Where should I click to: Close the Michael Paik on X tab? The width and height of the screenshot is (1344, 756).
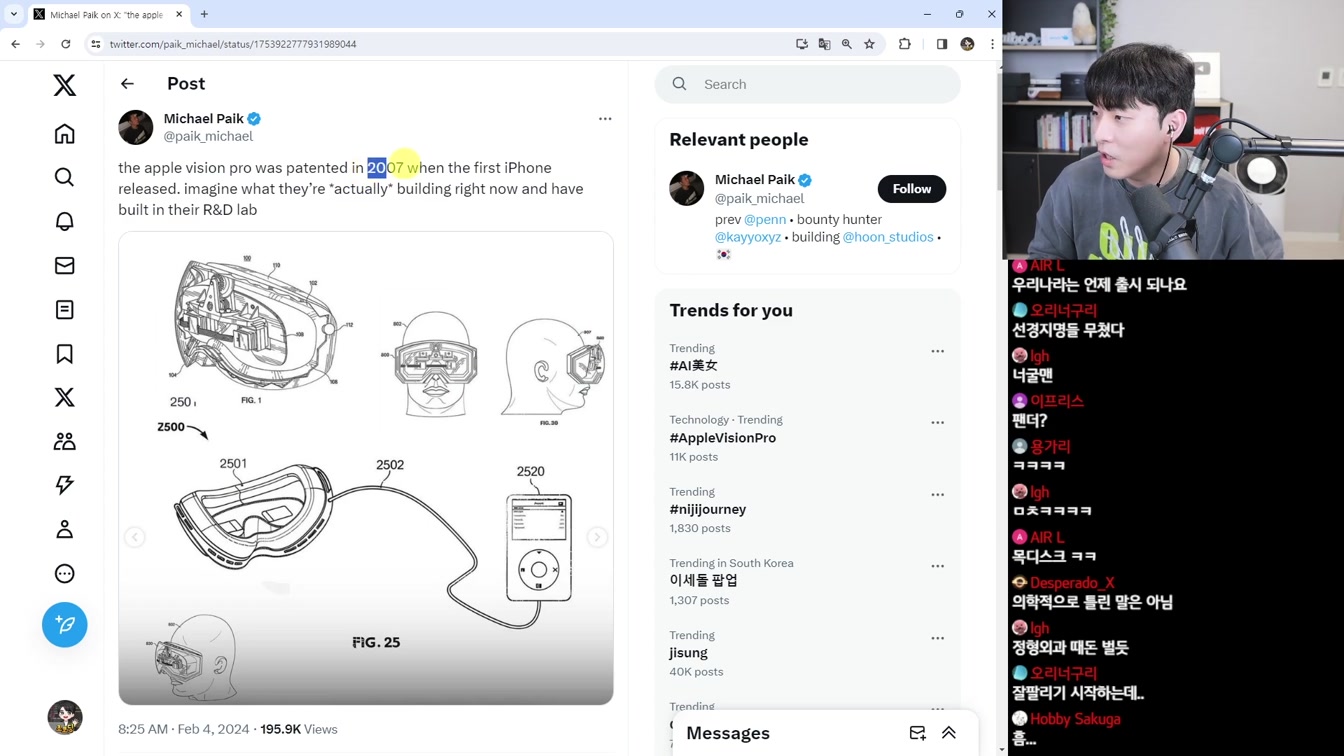[x=179, y=14]
